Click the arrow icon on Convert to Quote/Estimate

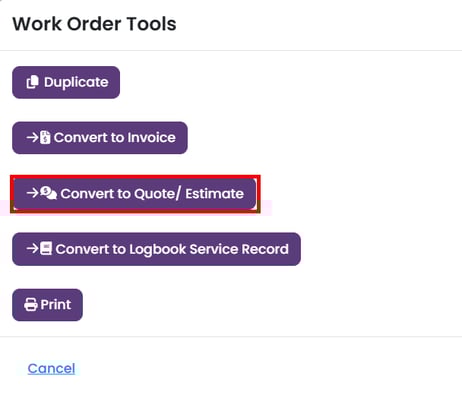(x=33, y=193)
